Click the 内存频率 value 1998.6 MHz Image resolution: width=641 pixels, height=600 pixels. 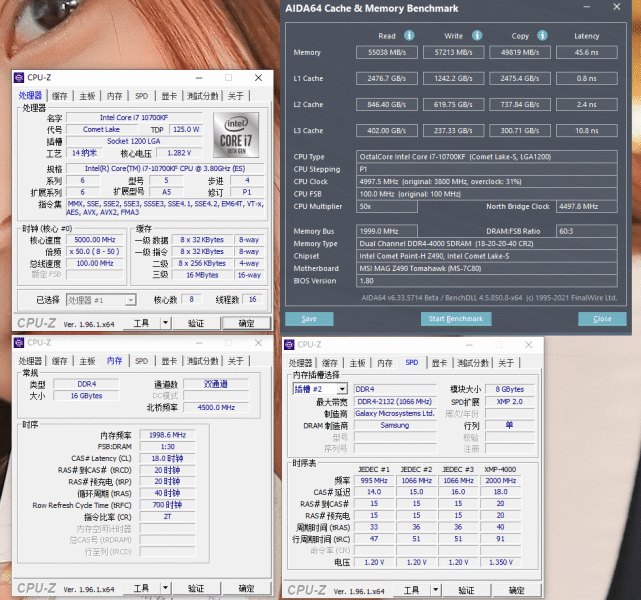167,435
